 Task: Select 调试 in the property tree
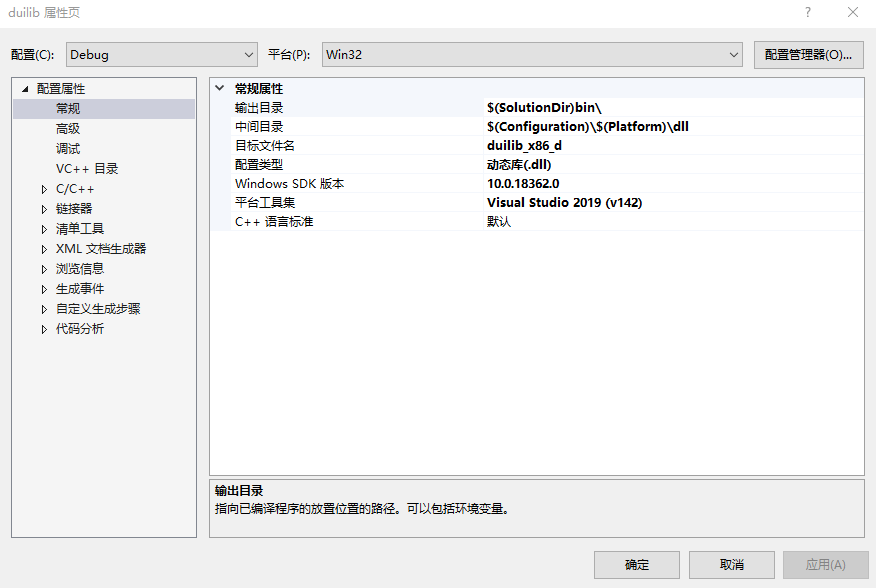pos(68,149)
